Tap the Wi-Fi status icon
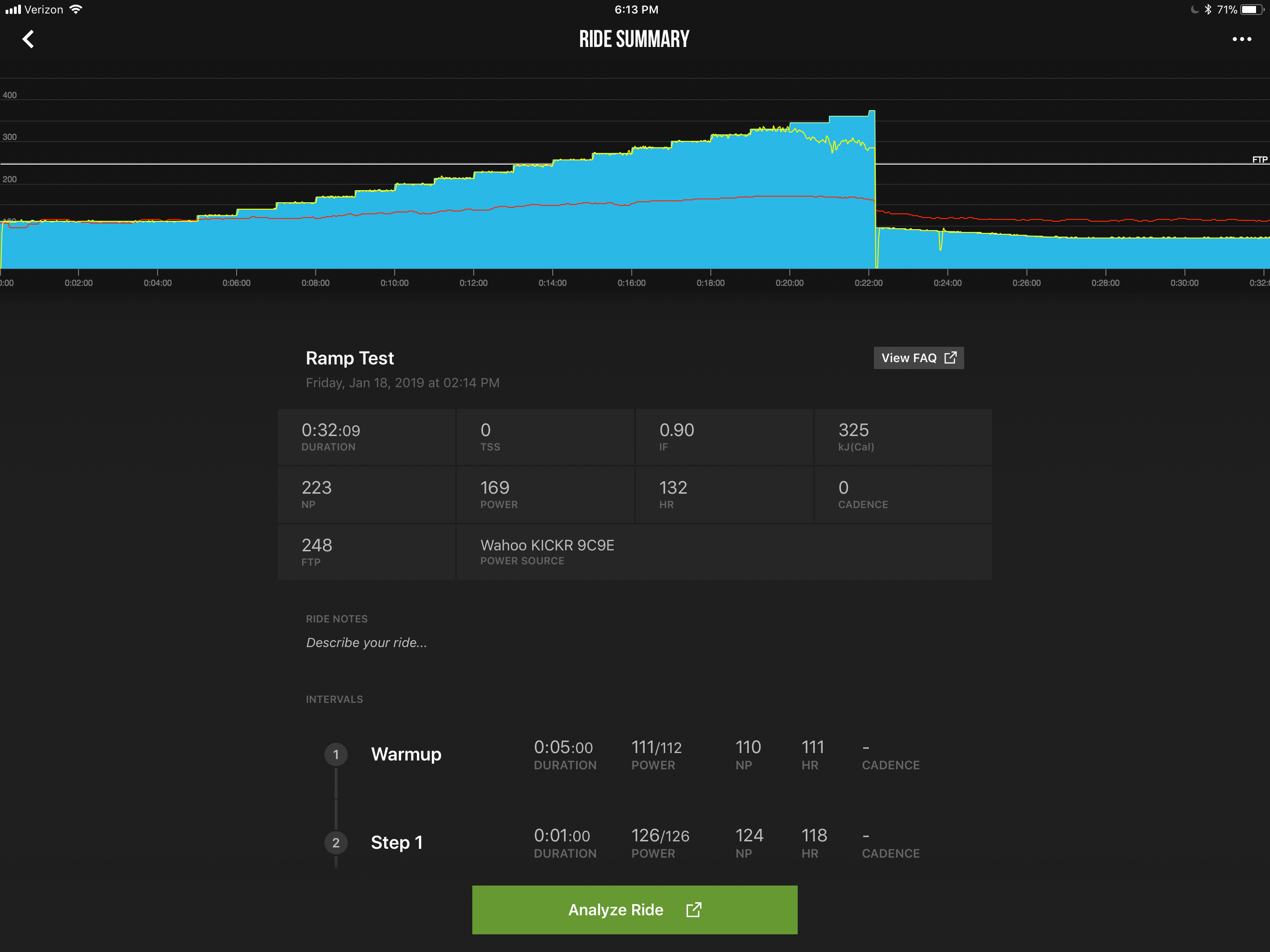Screen dimensions: 1270x952 76,10
